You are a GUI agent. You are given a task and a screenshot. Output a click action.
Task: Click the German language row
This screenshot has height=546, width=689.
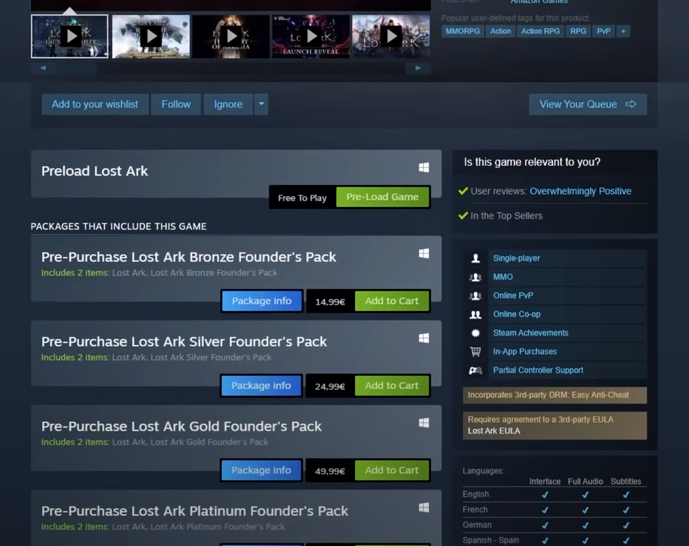(x=555, y=525)
